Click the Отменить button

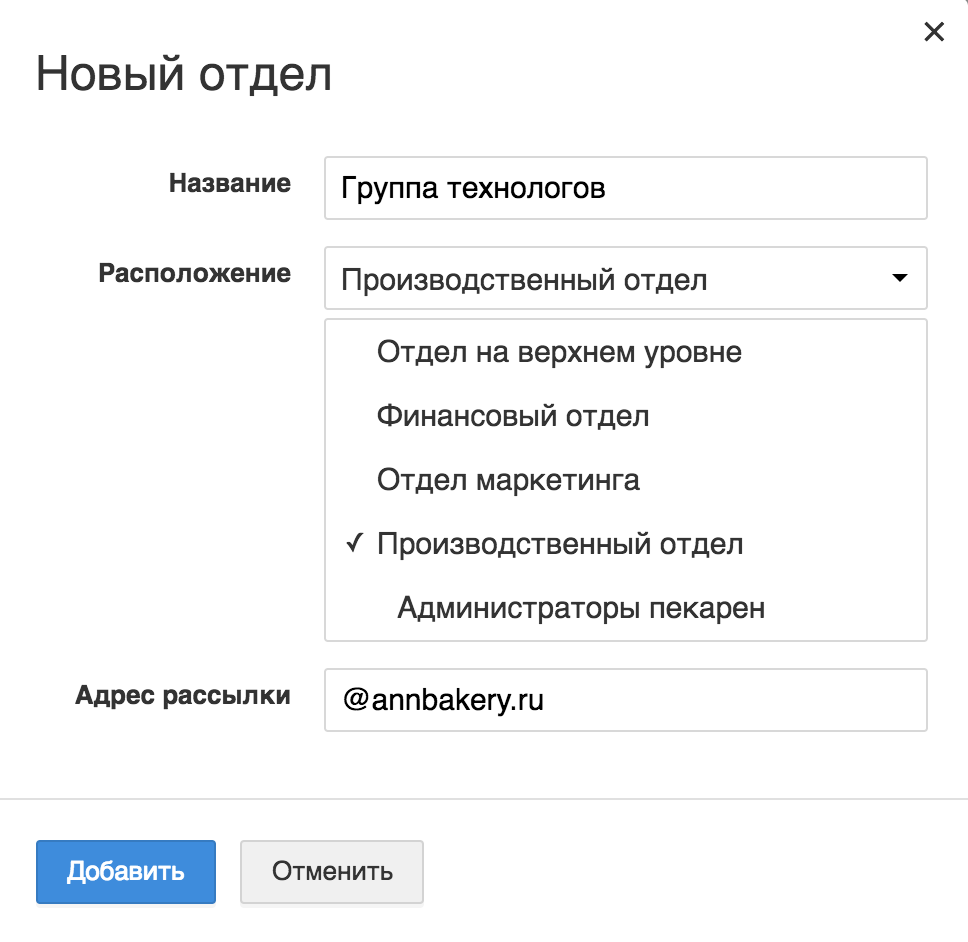[332, 871]
